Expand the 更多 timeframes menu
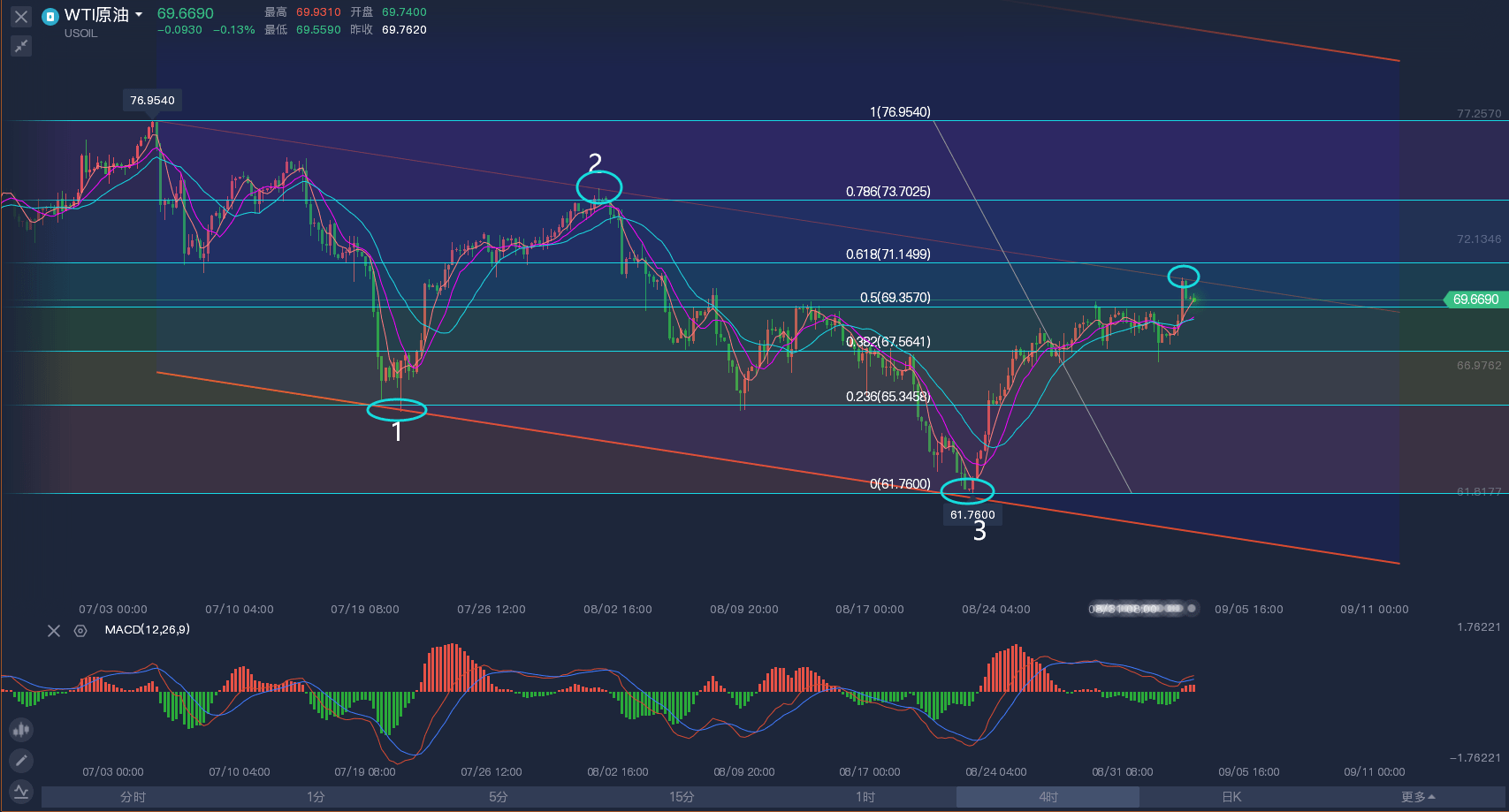The image size is (1509, 812). tap(1418, 797)
